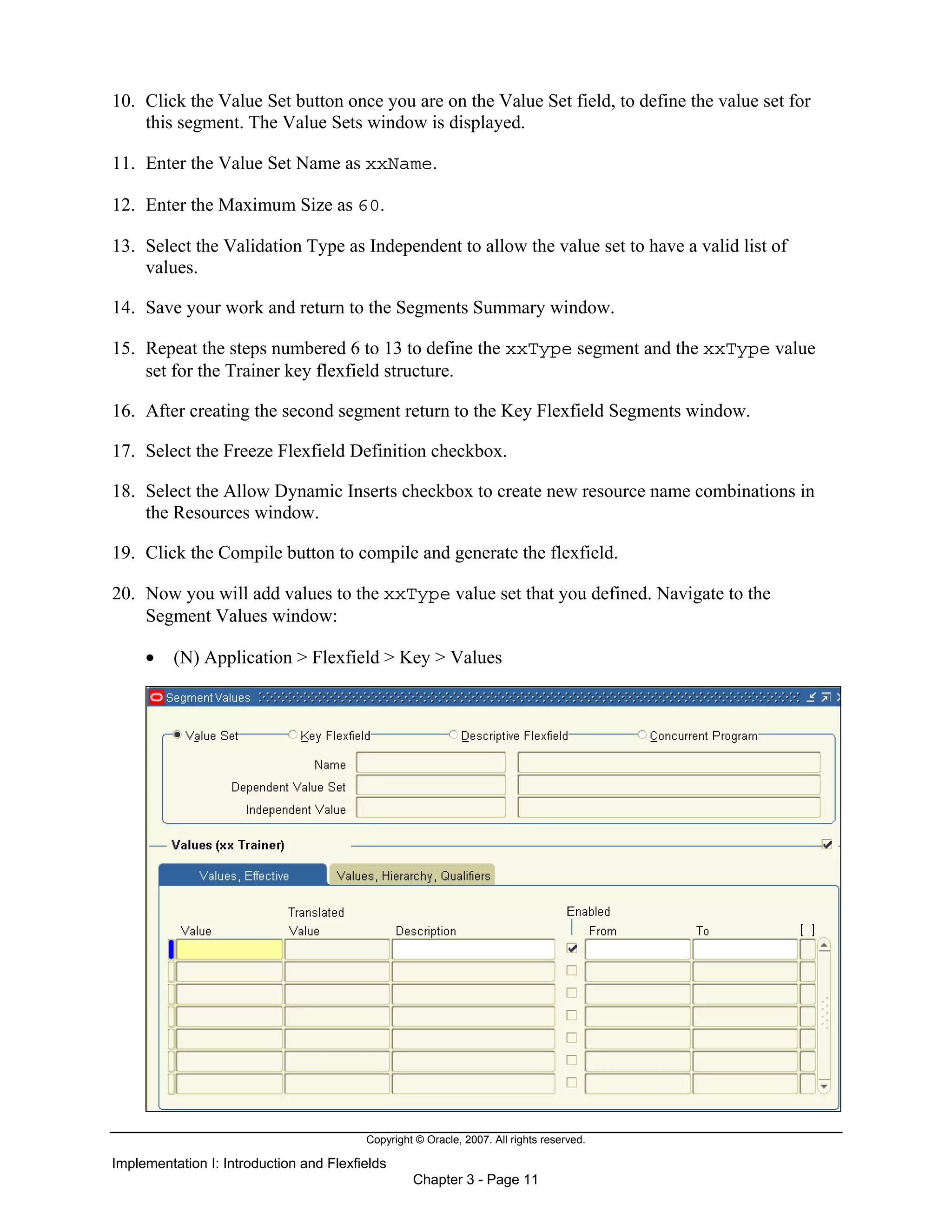Select the Descriptive Flexfield radio button
952x1232 pixels.
453,735
